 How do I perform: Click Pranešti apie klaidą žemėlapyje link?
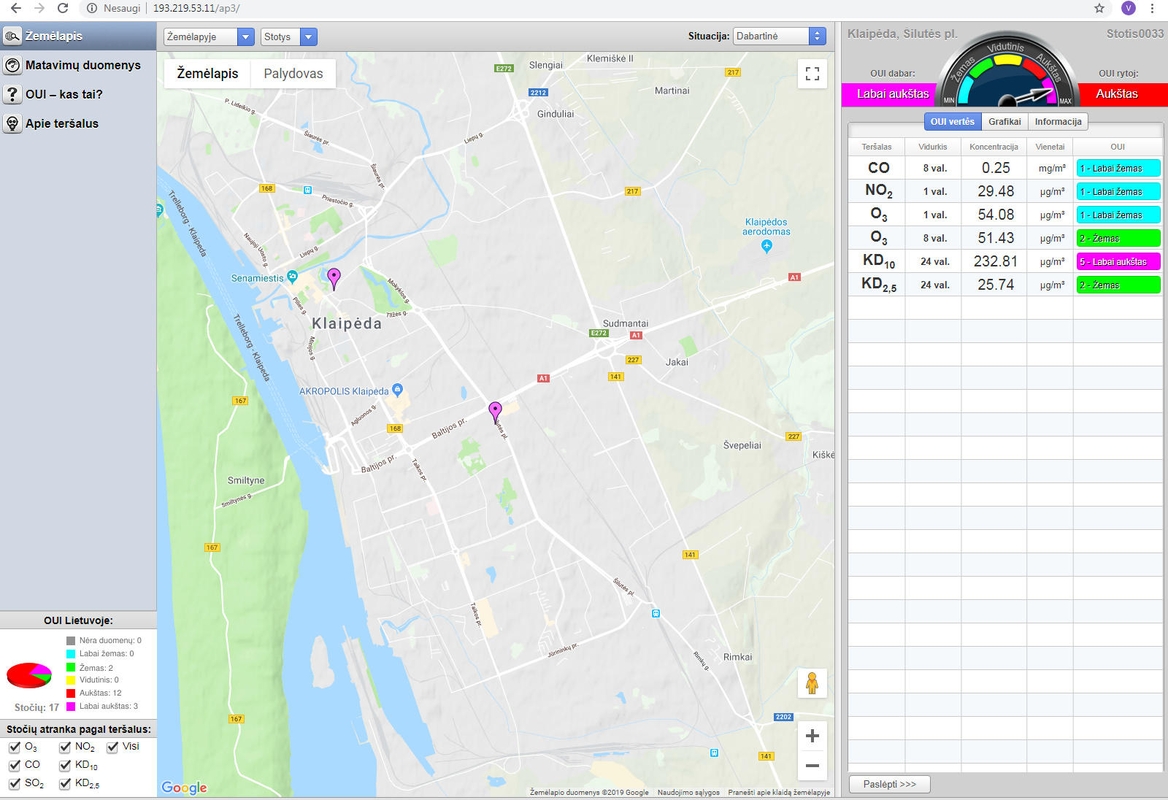click(779, 793)
